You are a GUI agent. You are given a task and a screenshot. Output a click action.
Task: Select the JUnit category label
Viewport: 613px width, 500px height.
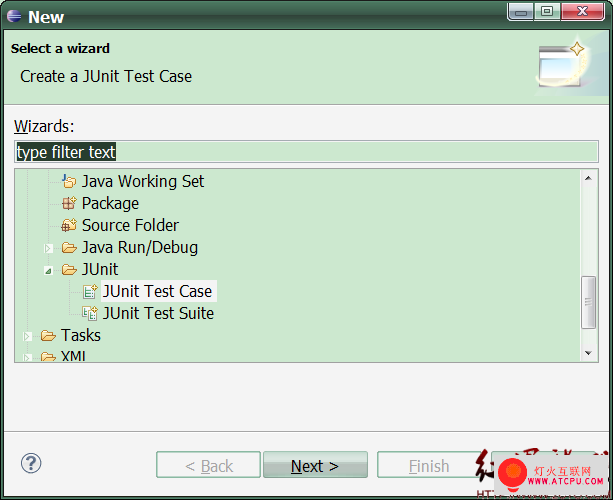coord(100,269)
